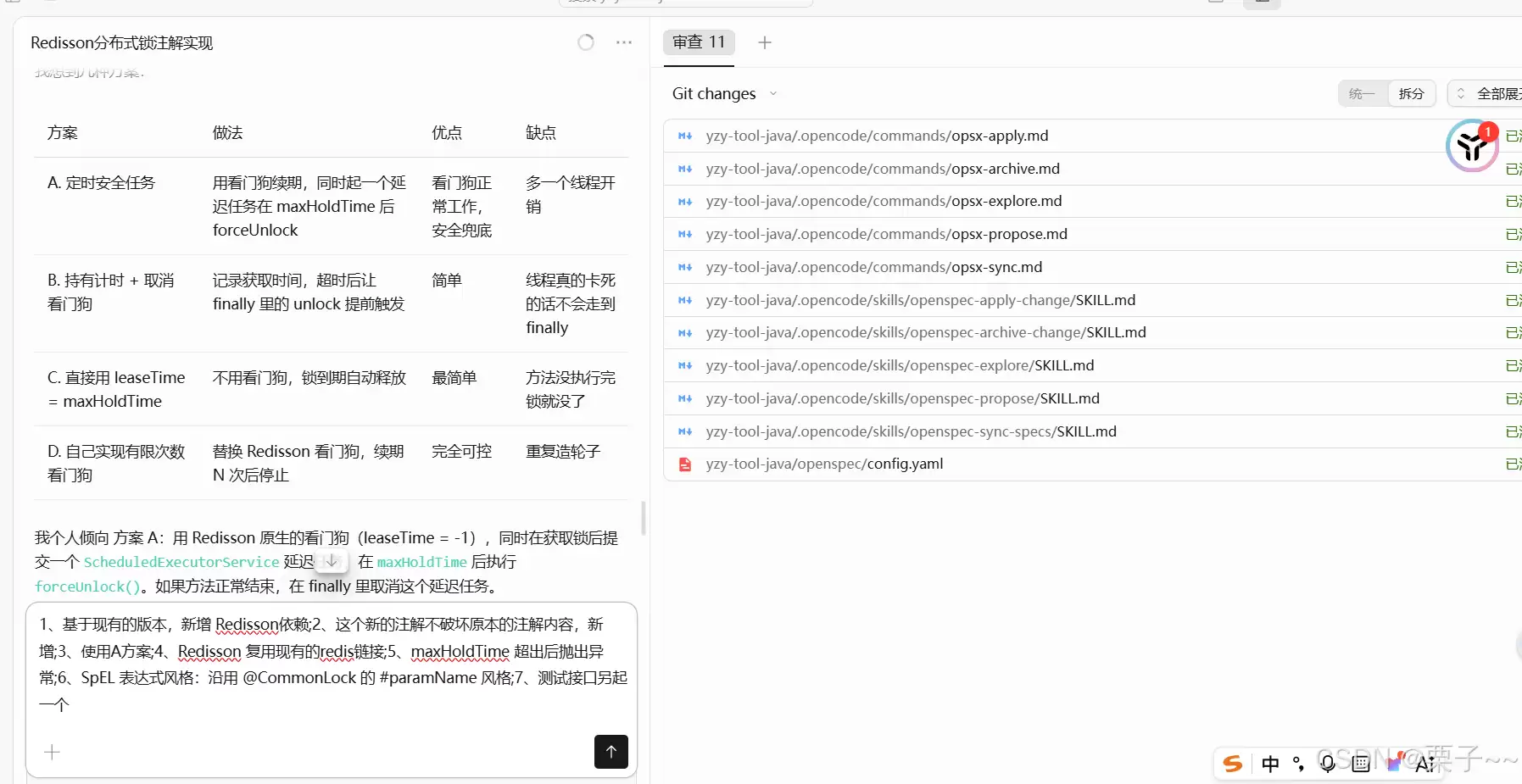This screenshot has height=784, width=1522.
Task: Click the microphone icon in IME bar
Action: [1328, 764]
